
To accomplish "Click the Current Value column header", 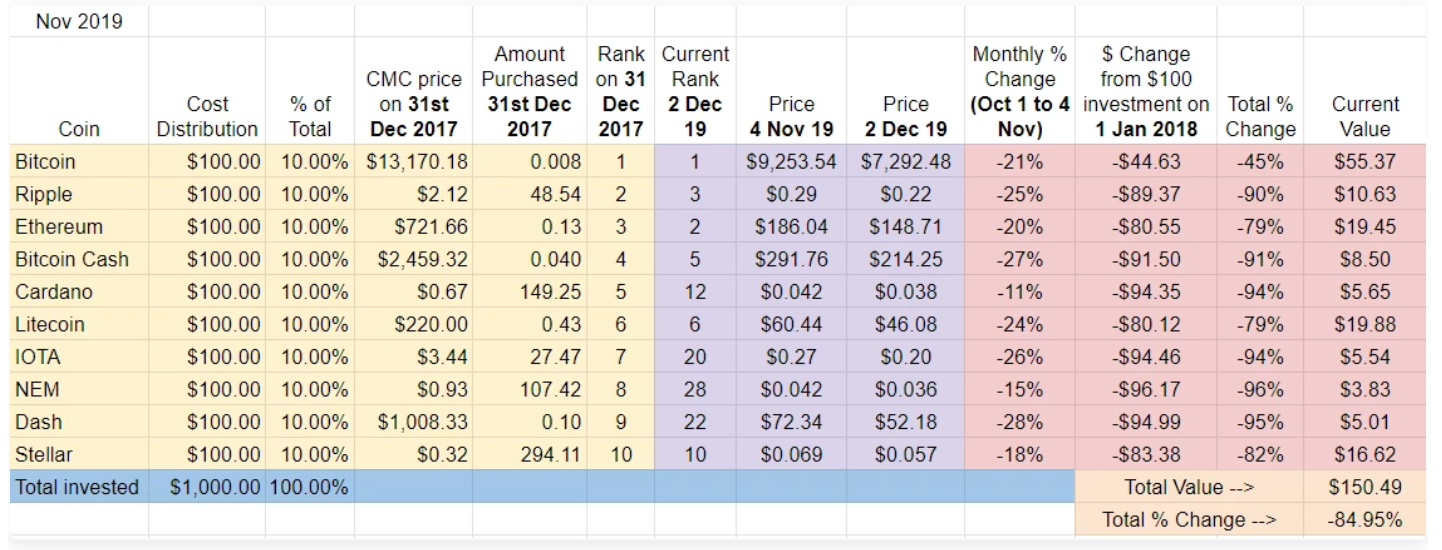I will [1364, 117].
